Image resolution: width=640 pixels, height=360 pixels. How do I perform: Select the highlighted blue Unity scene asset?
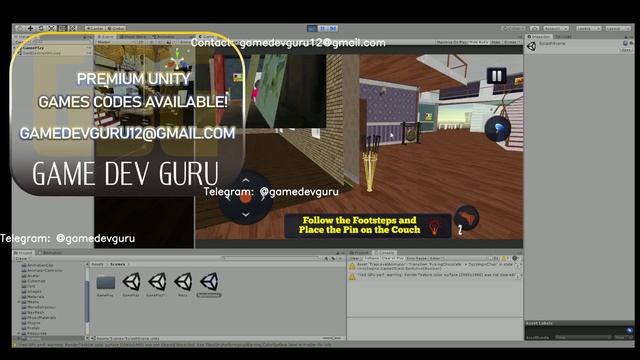209,284
